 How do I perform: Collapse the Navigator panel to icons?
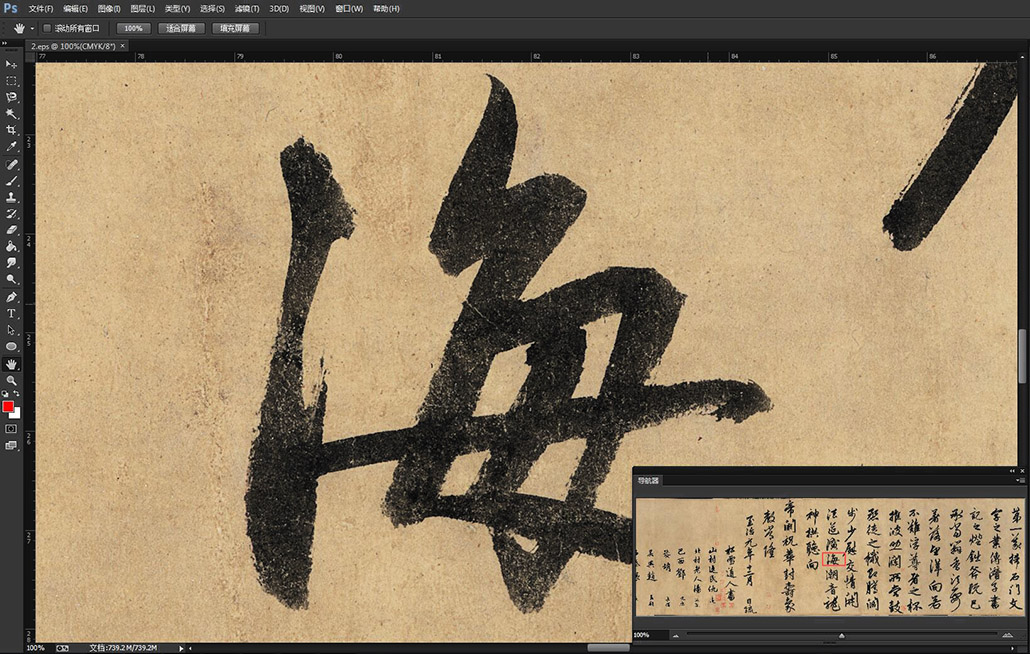point(1012,471)
